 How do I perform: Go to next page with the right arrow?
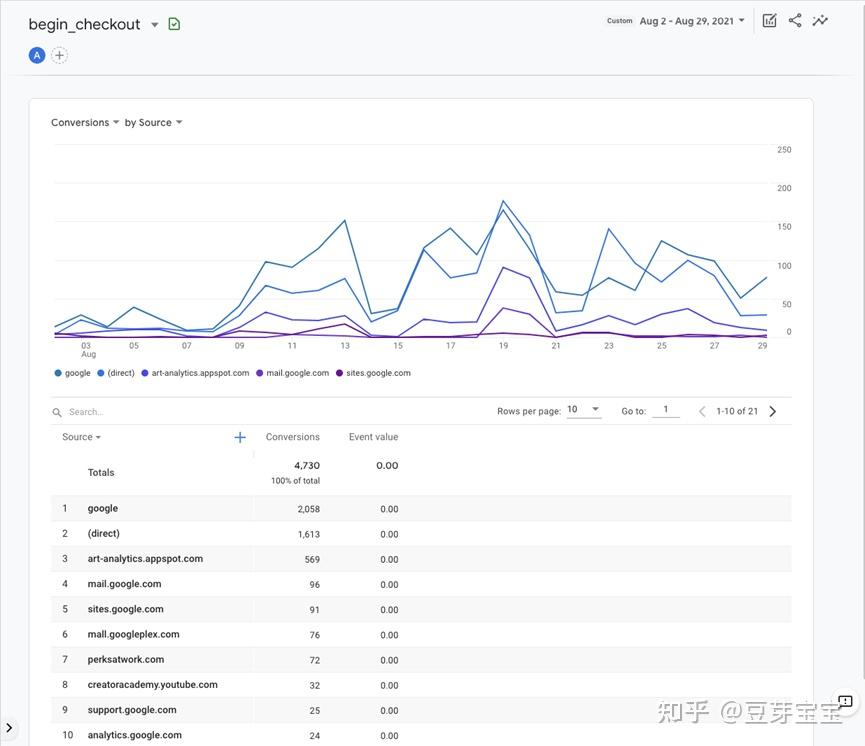point(771,410)
